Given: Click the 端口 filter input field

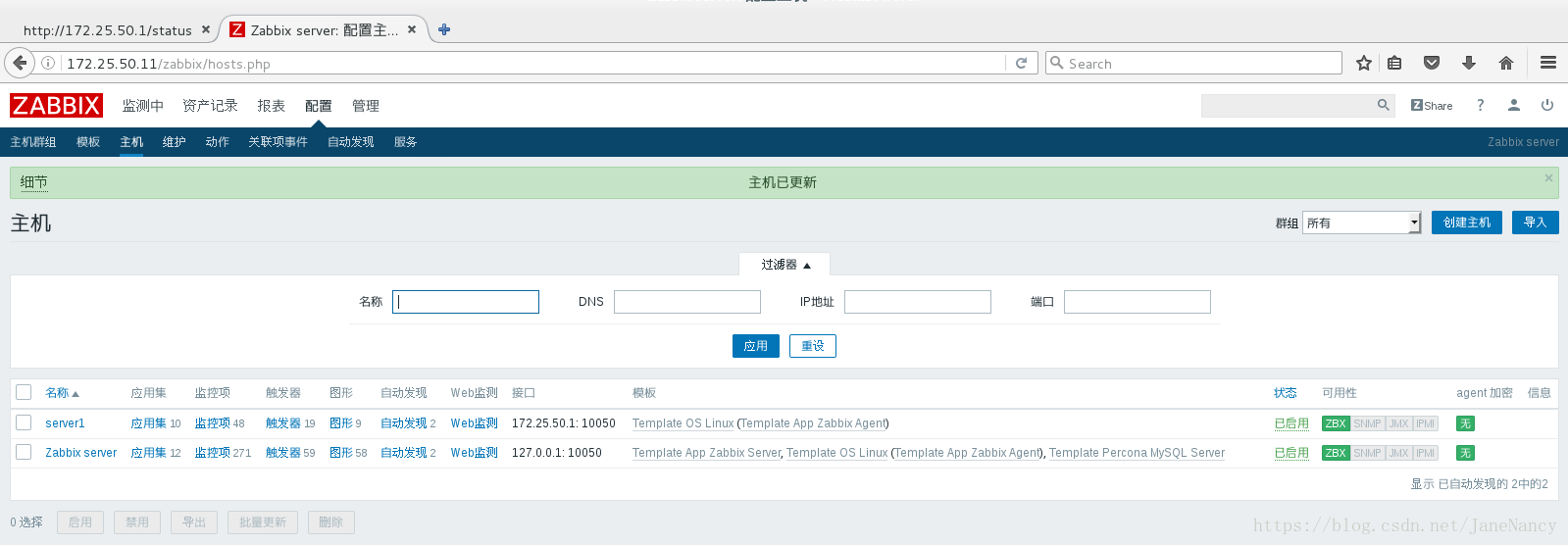Looking at the screenshot, I should pyautogui.click(x=1138, y=302).
